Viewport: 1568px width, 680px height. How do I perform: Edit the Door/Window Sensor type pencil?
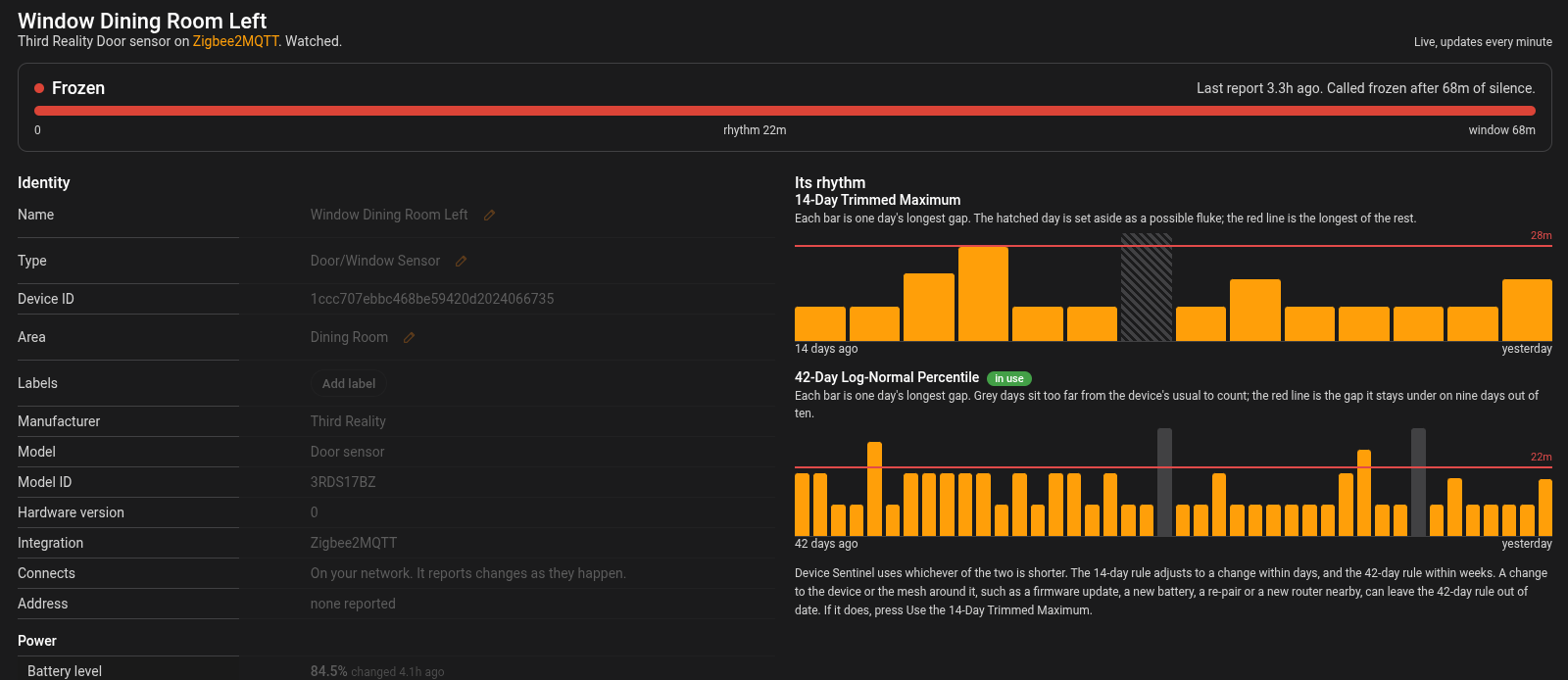[x=461, y=261]
